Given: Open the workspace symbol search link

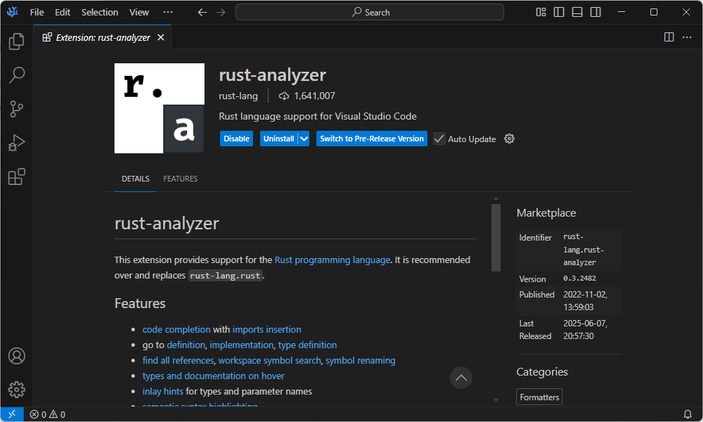Looking at the screenshot, I should click(x=269, y=361).
